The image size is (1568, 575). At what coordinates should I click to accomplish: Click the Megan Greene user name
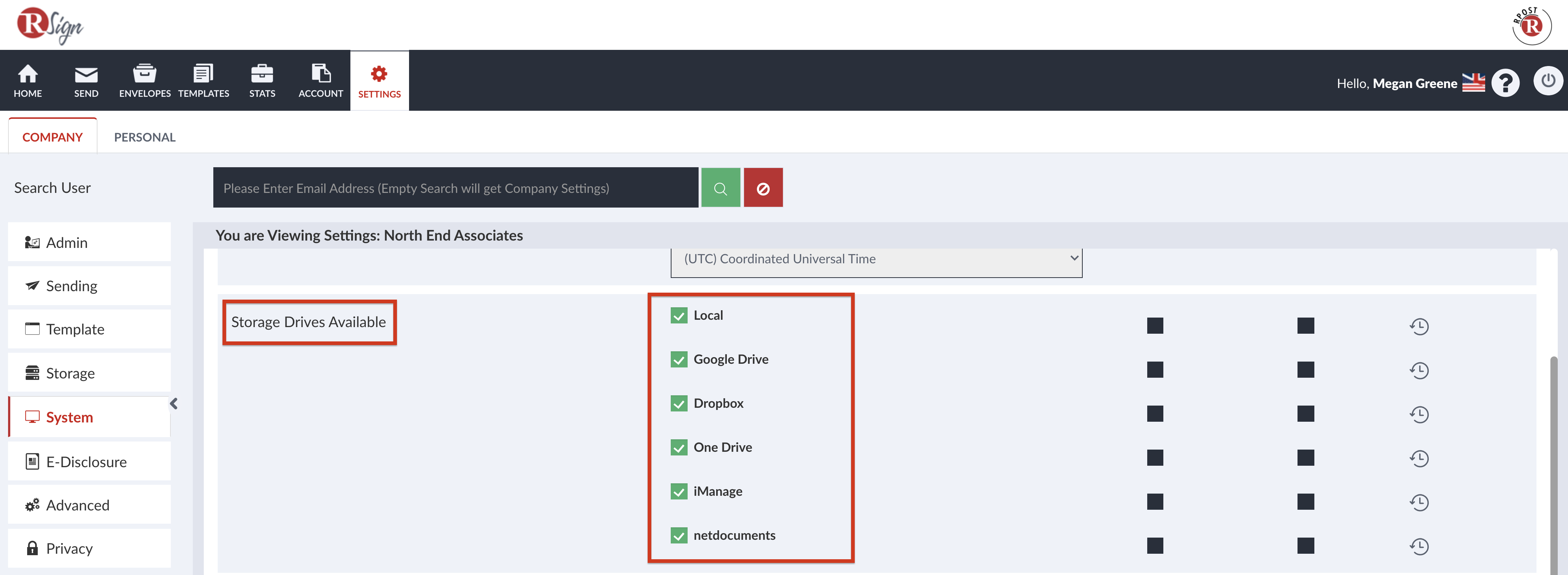(1415, 84)
